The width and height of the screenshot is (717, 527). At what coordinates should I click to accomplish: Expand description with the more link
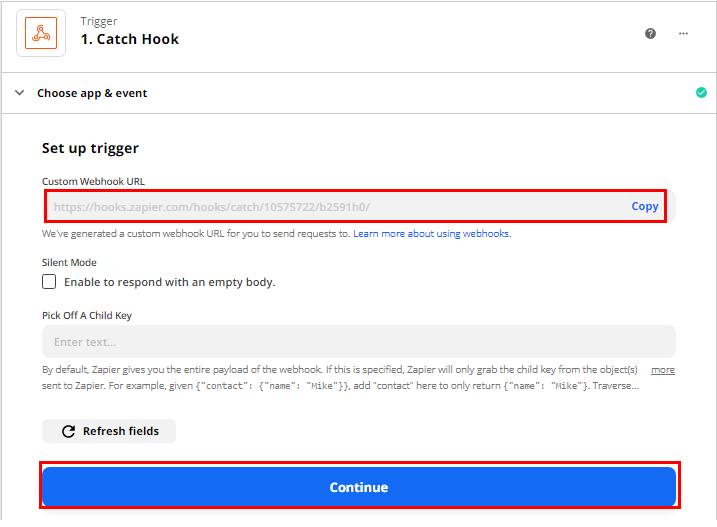click(x=663, y=370)
